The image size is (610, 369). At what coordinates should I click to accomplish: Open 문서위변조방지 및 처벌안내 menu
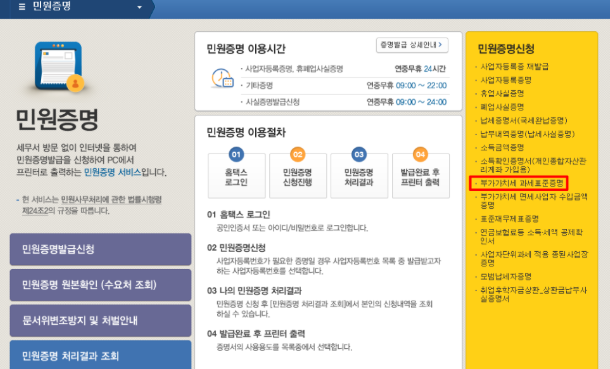pos(100,321)
